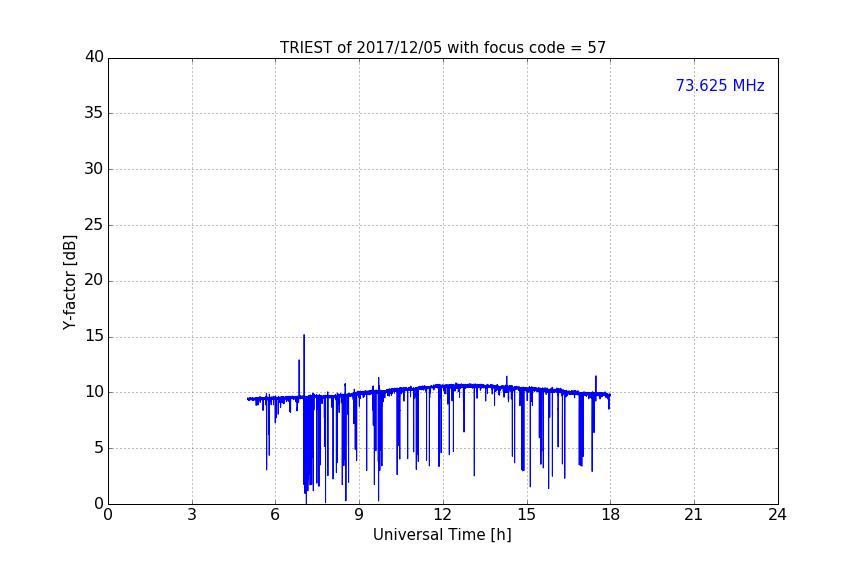The image size is (864, 576).
Task: Click the y-axis tick label '25'
Action: (94, 224)
